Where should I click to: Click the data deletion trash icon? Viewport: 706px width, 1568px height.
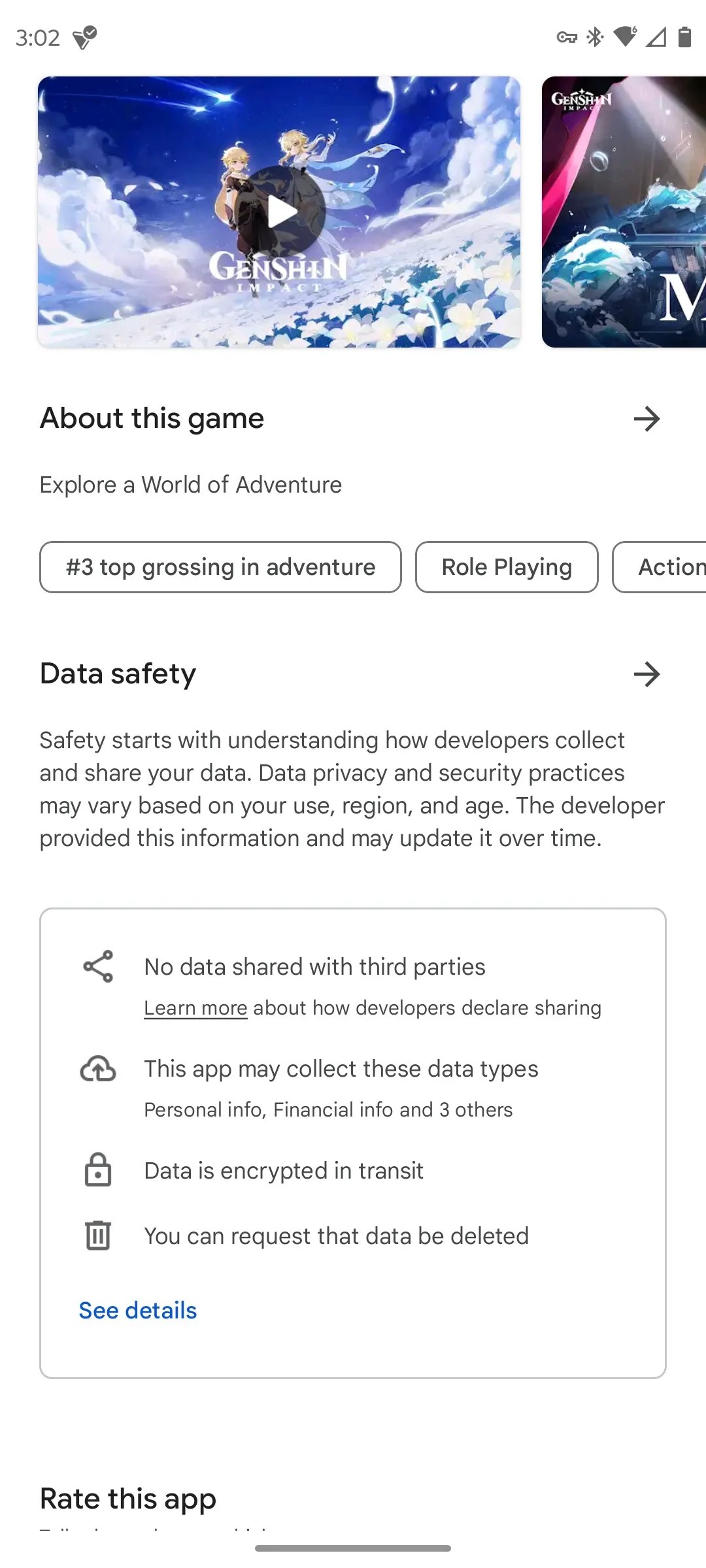point(97,1235)
